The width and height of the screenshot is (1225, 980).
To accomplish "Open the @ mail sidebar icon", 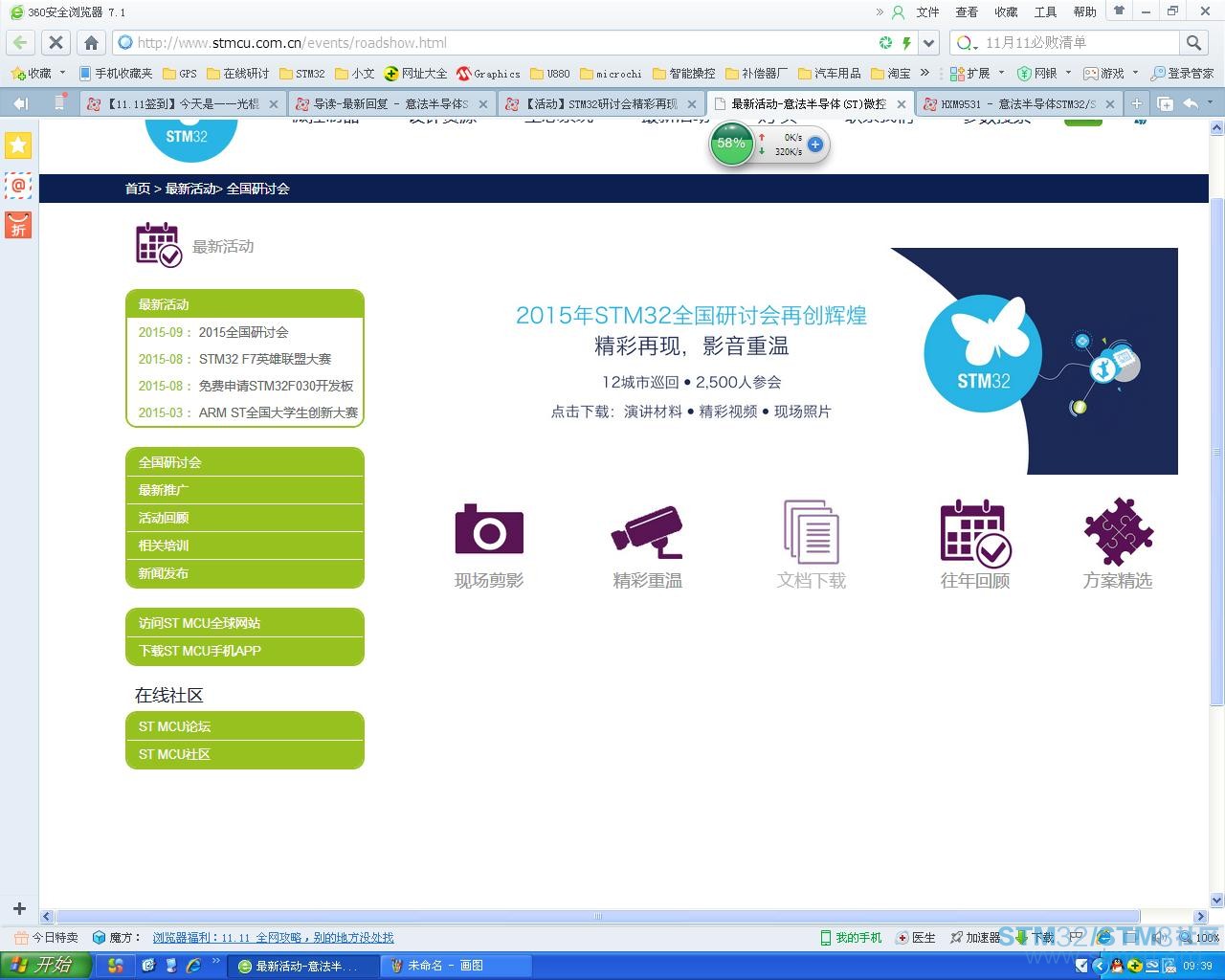I will tap(18, 186).
